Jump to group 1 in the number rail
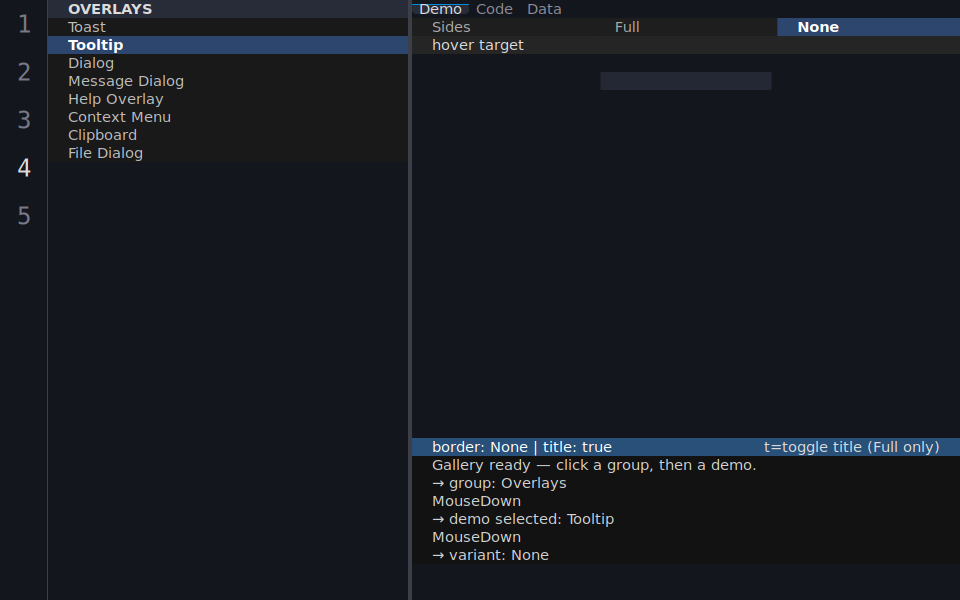960x600 pixels. click(24, 24)
